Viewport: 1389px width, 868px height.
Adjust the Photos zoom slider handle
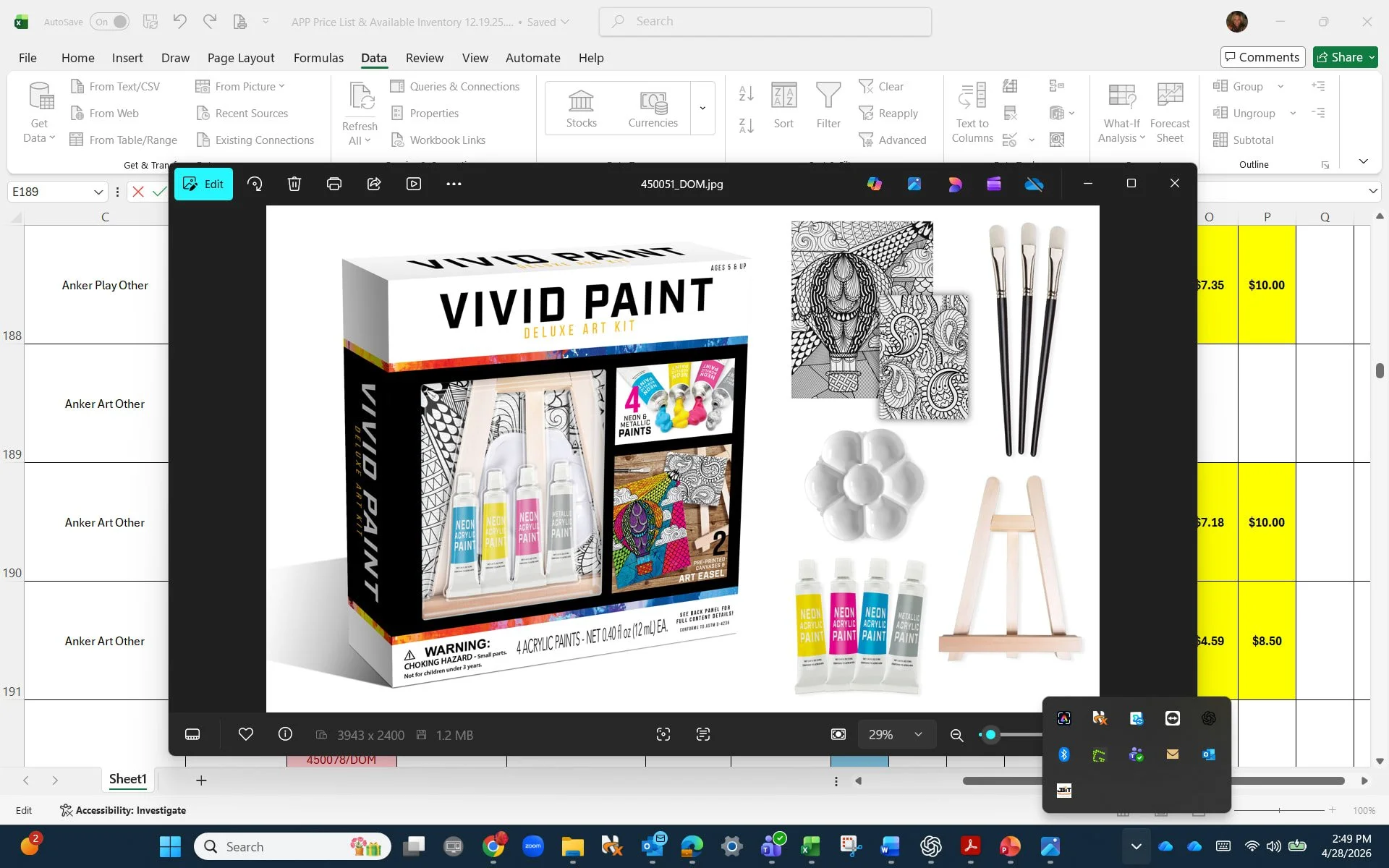(x=990, y=734)
